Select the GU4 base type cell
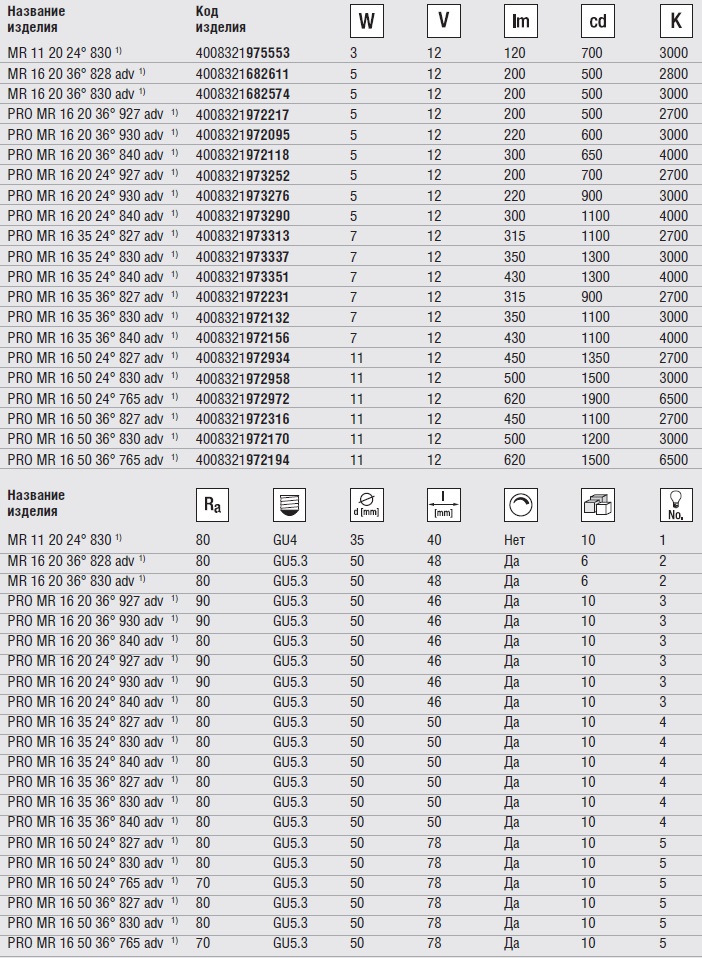Viewport: 702px width, 958px height. point(285,539)
